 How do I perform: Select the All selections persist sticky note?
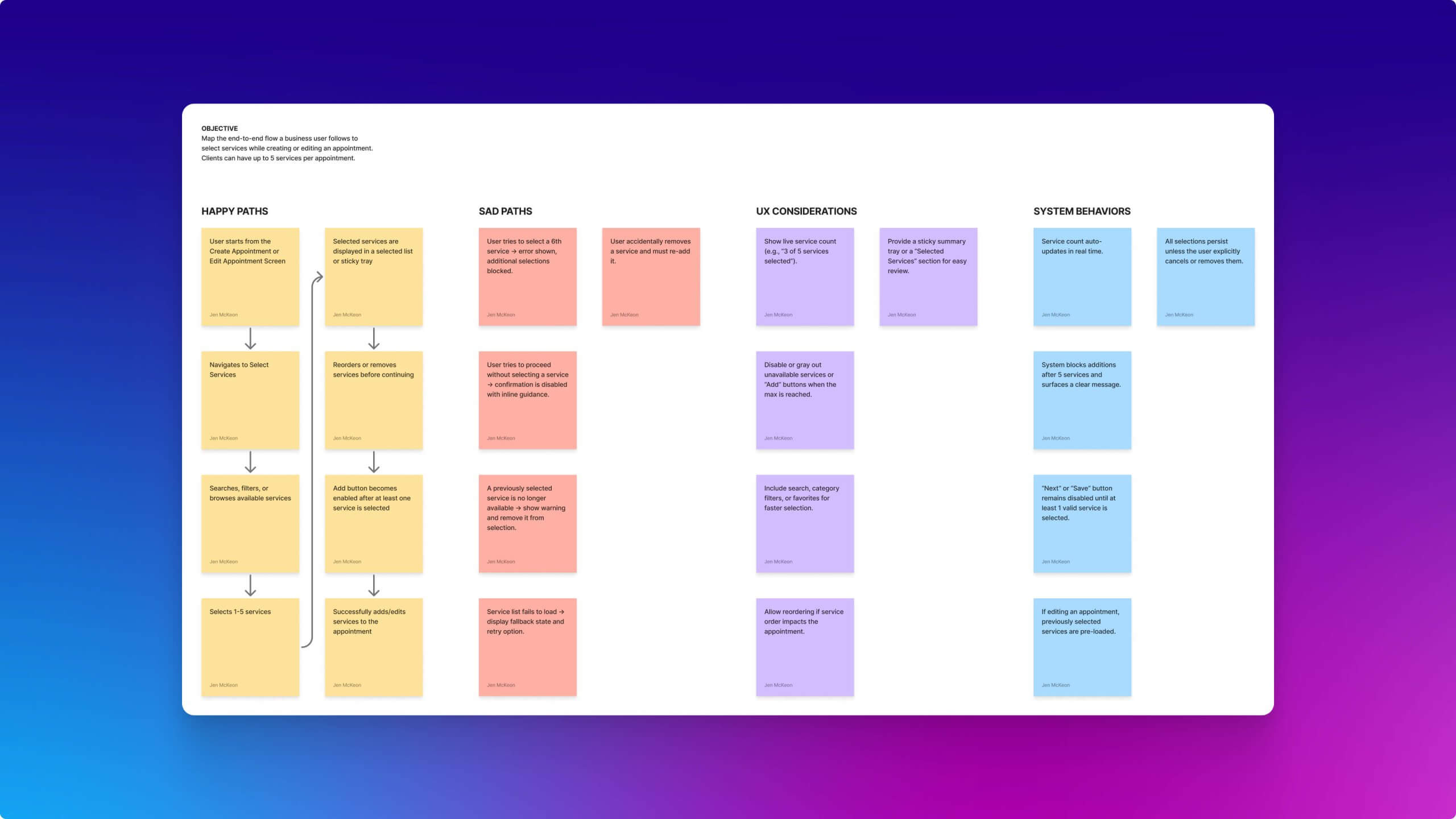1205,277
